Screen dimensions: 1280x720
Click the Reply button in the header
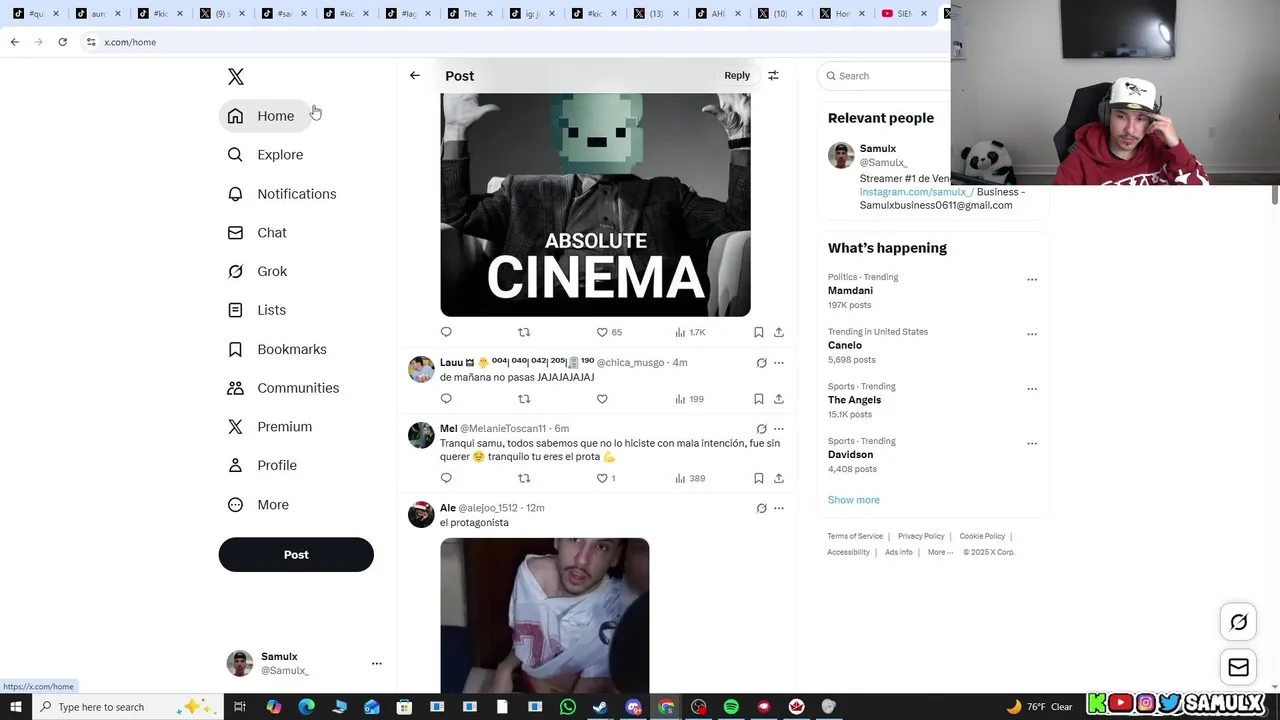click(737, 75)
